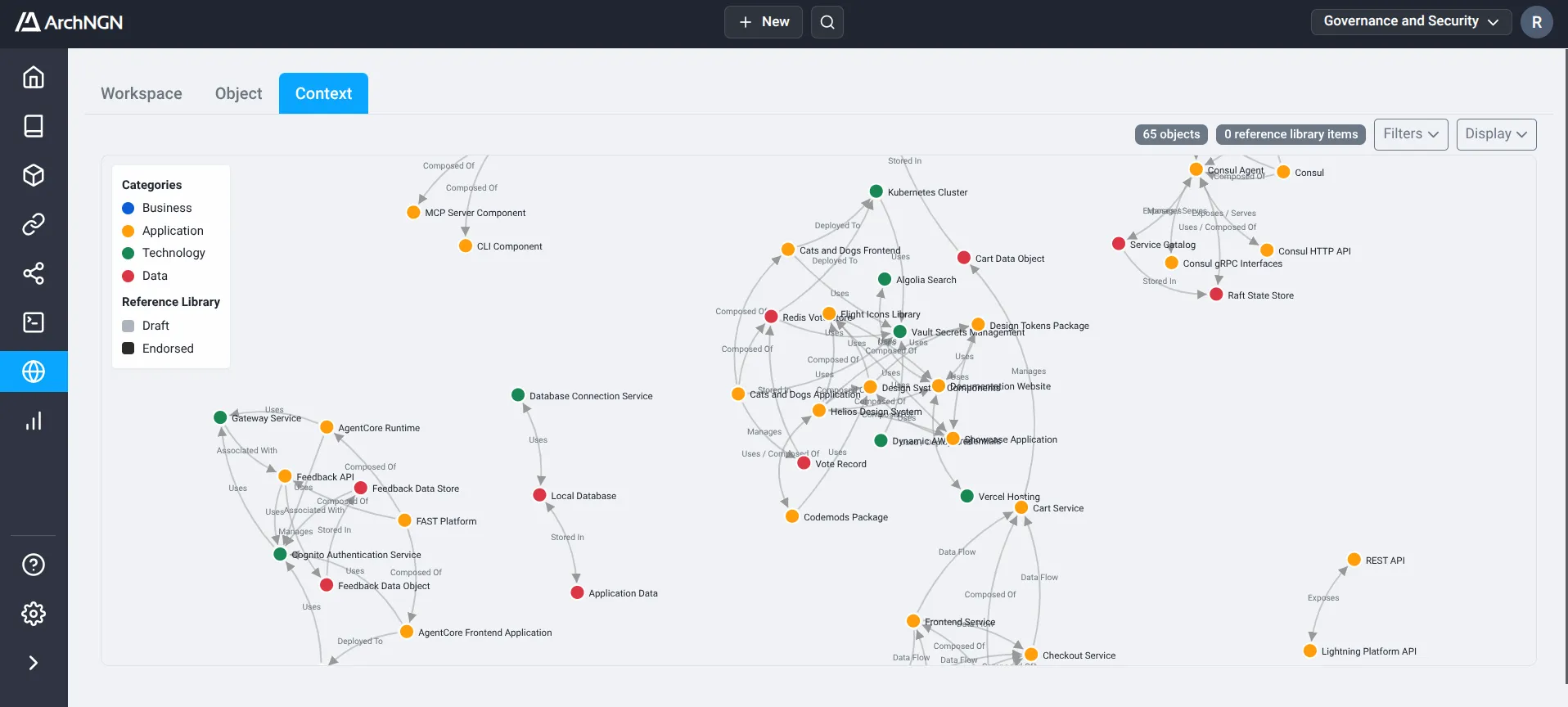Open the share graph icon in sidebar

pos(34,273)
